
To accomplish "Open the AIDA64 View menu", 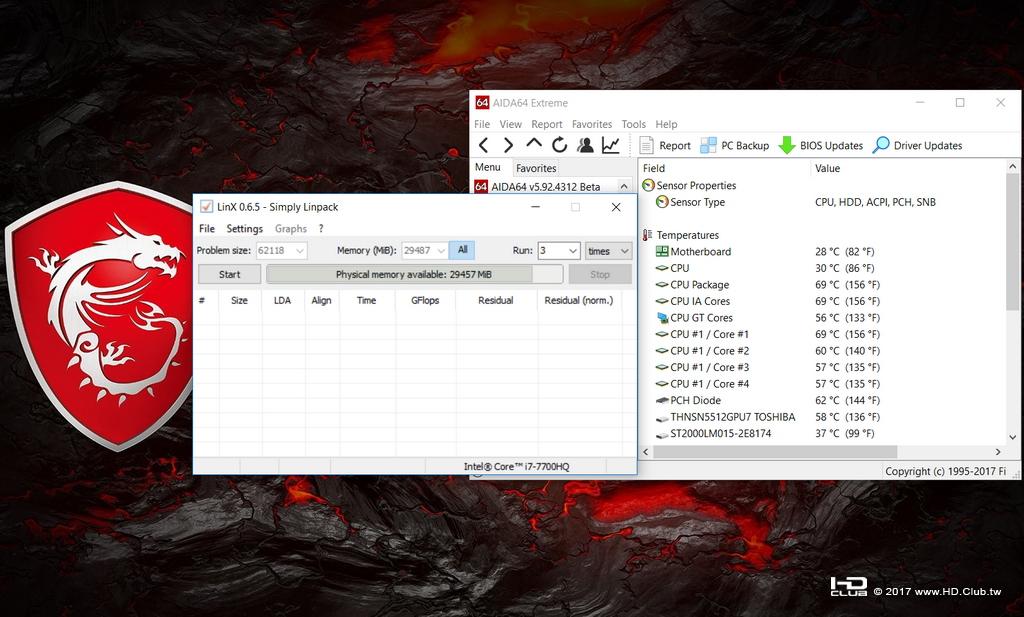I will click(x=511, y=124).
